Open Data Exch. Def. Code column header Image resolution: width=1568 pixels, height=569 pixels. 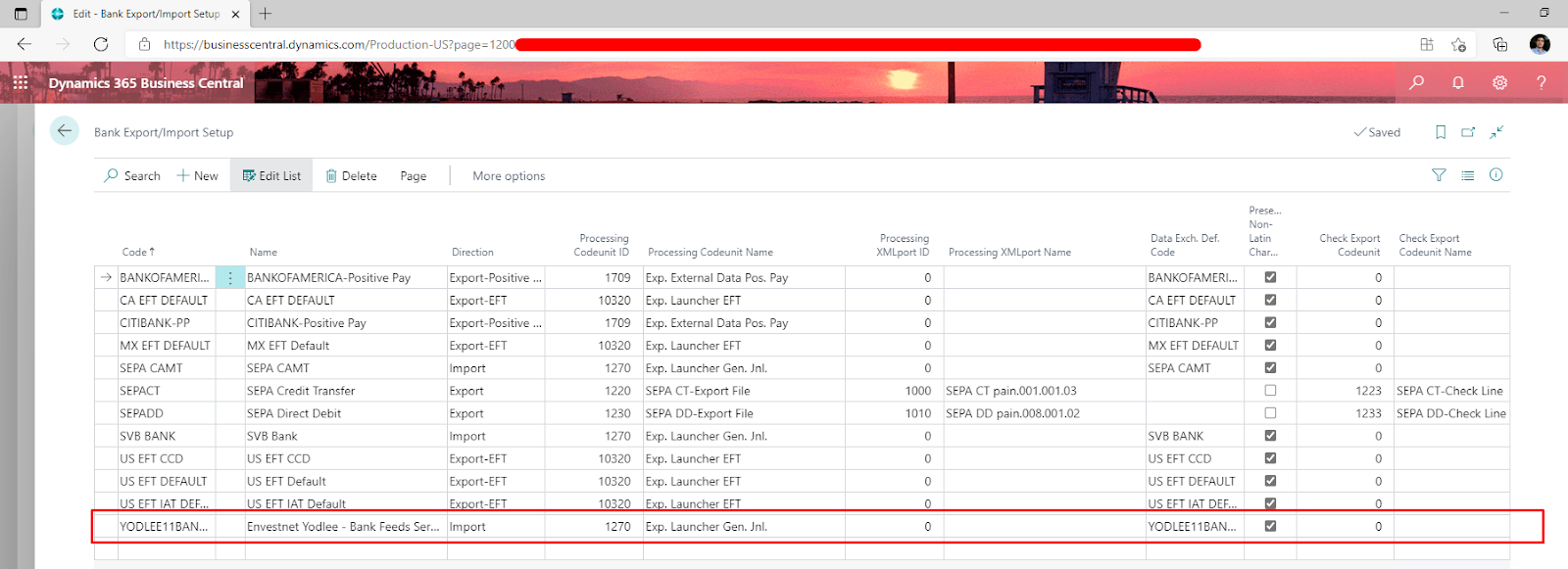(1184, 245)
